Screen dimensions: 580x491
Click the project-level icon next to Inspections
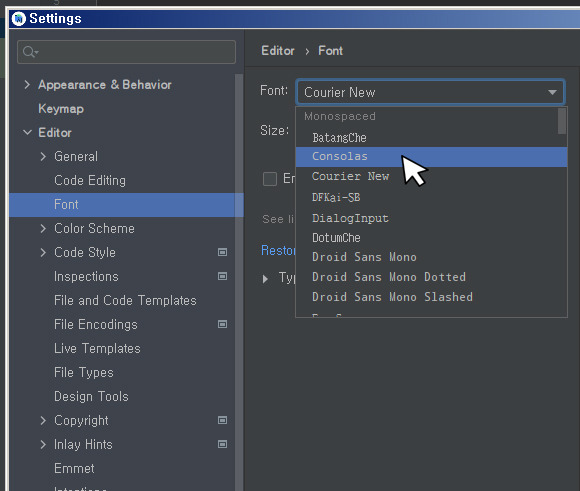pos(222,276)
